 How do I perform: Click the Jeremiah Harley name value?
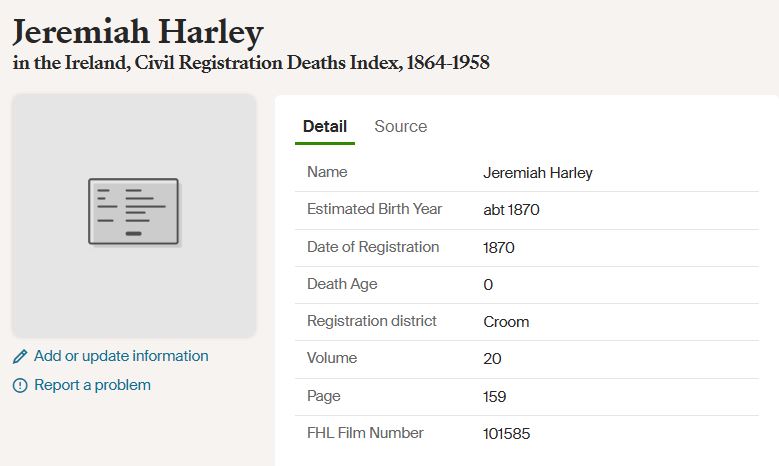click(538, 173)
